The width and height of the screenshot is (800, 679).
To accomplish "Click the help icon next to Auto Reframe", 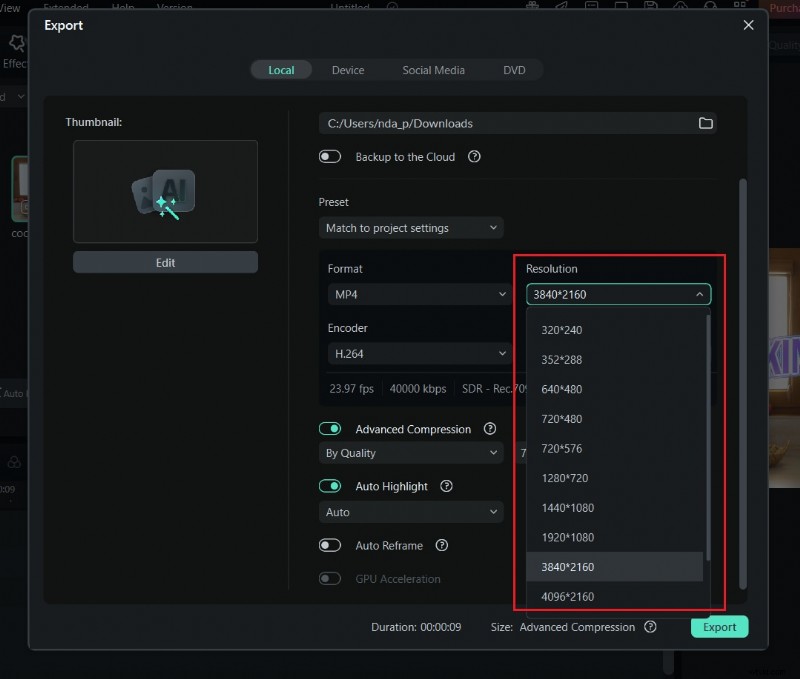I will click(442, 545).
